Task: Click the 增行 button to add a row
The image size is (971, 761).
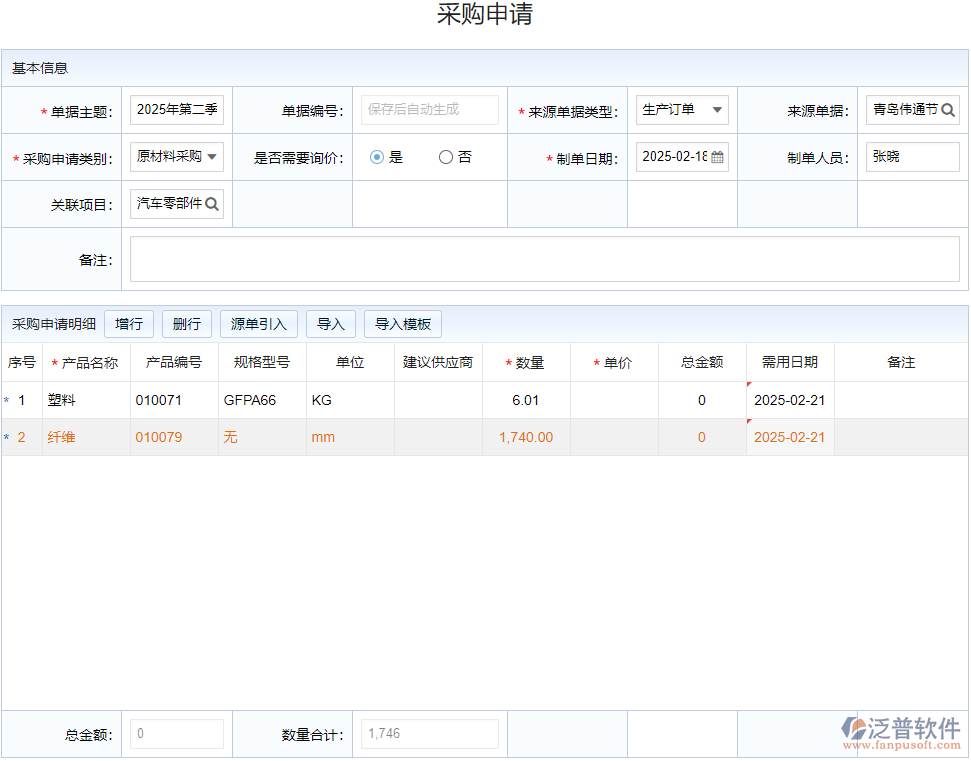Action: 129,323
